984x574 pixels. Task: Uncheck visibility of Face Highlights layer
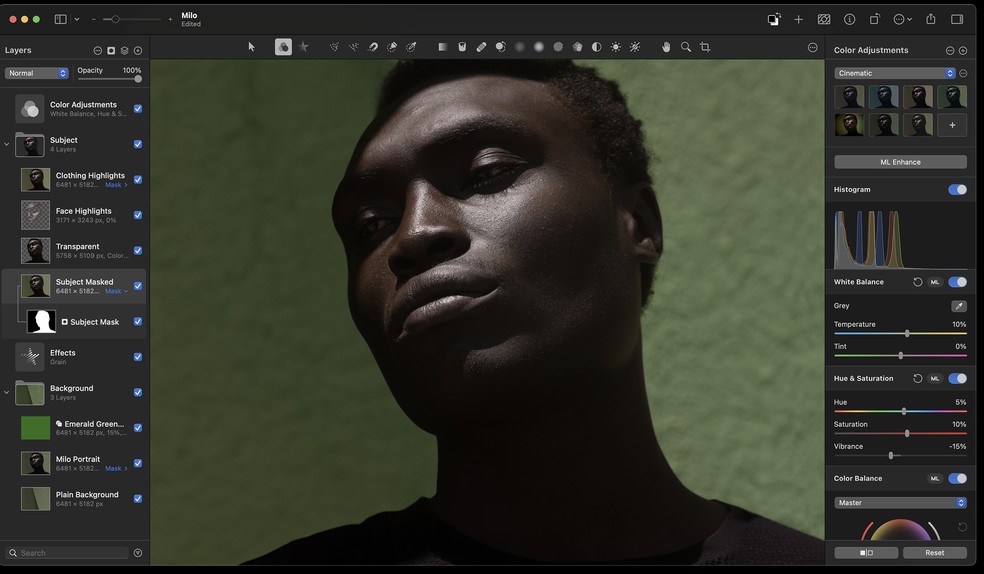(x=138, y=215)
